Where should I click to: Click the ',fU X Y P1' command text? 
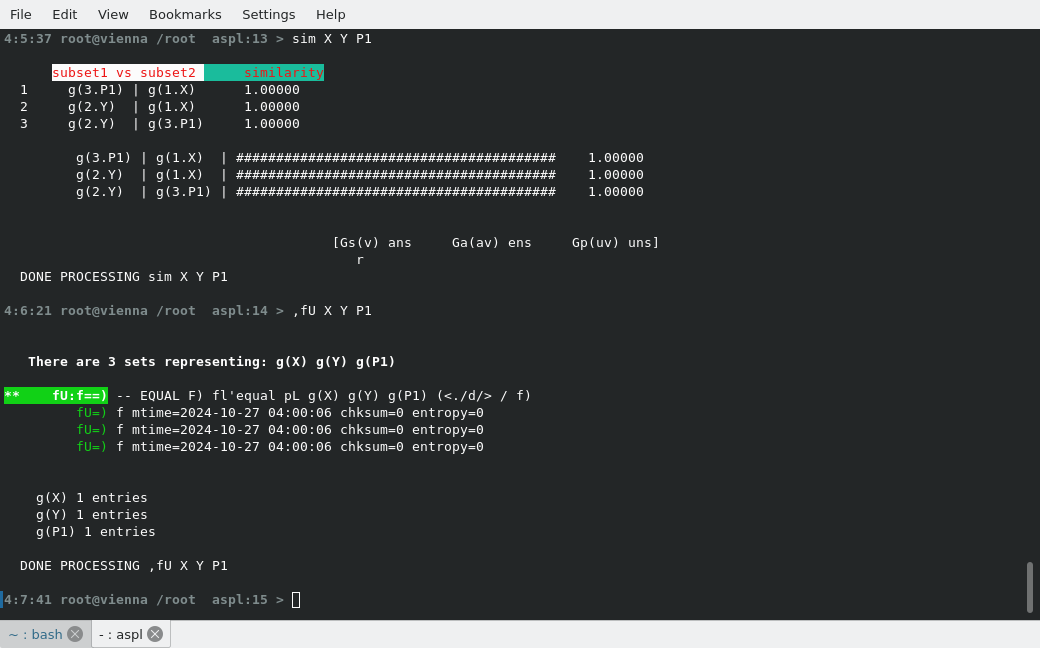click(x=332, y=311)
